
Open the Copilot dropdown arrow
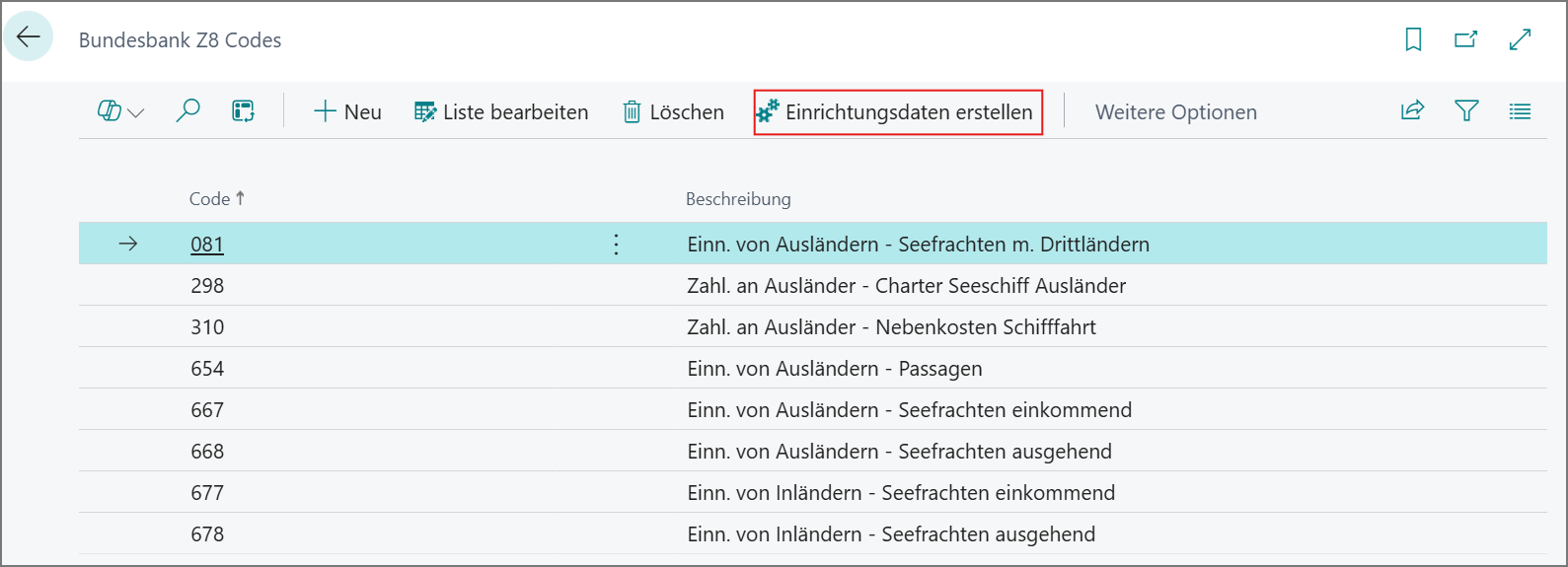(136, 112)
